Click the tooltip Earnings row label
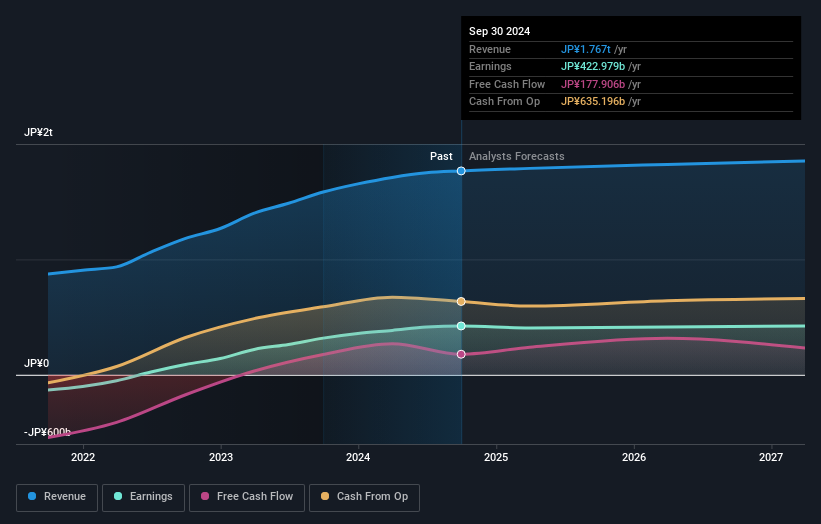The height and width of the screenshot is (524, 821). [x=490, y=66]
